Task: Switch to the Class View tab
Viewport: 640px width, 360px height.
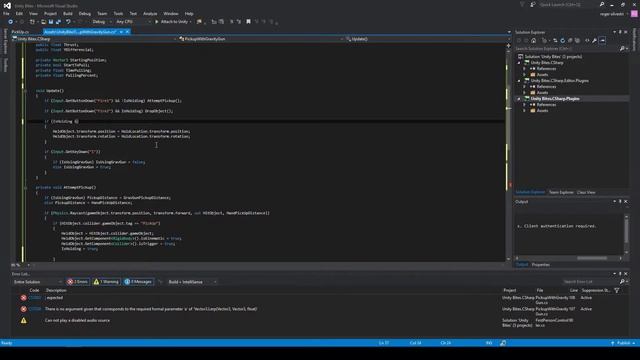Action: click(586, 192)
